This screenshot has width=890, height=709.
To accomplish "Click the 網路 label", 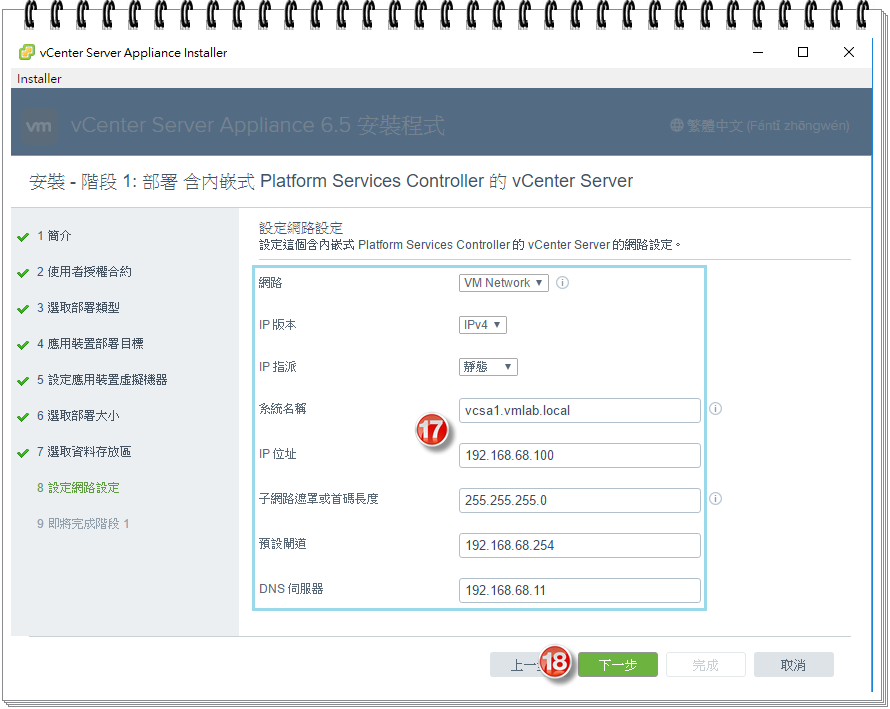I will coord(271,283).
